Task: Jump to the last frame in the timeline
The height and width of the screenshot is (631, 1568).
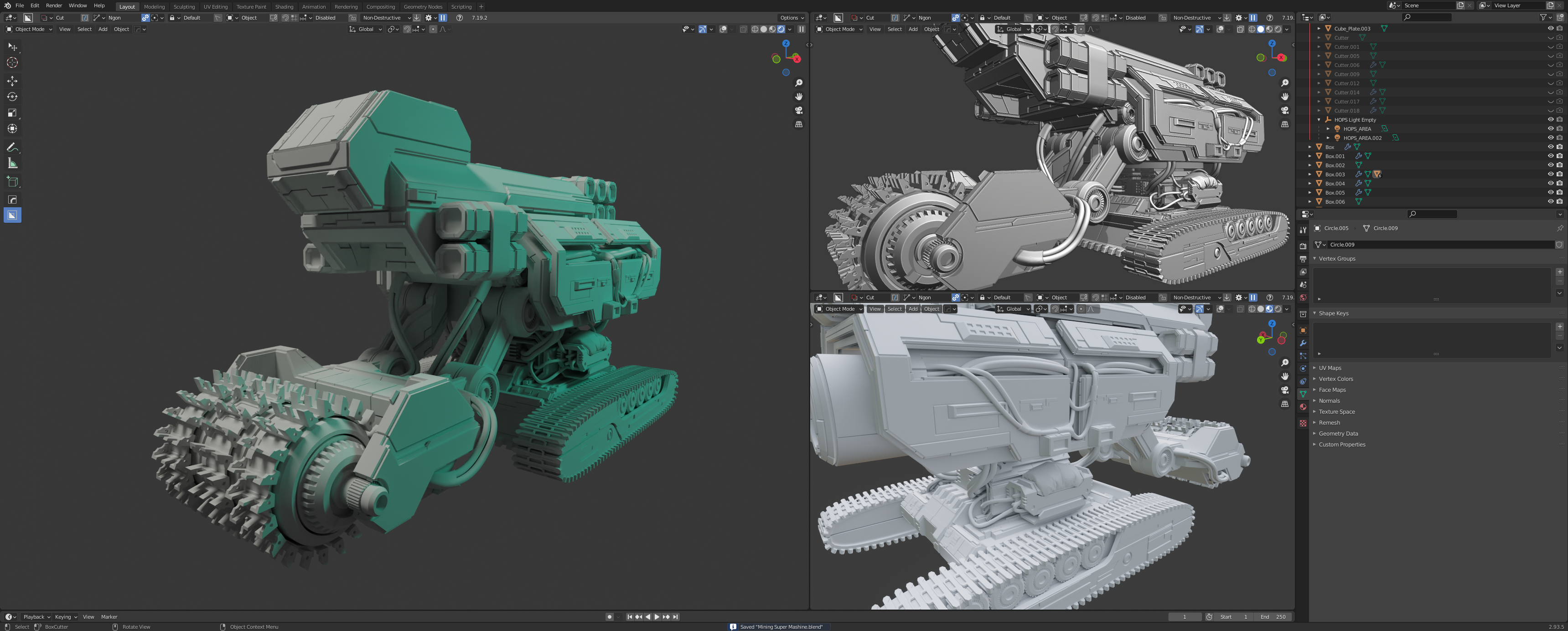Action: click(675, 617)
